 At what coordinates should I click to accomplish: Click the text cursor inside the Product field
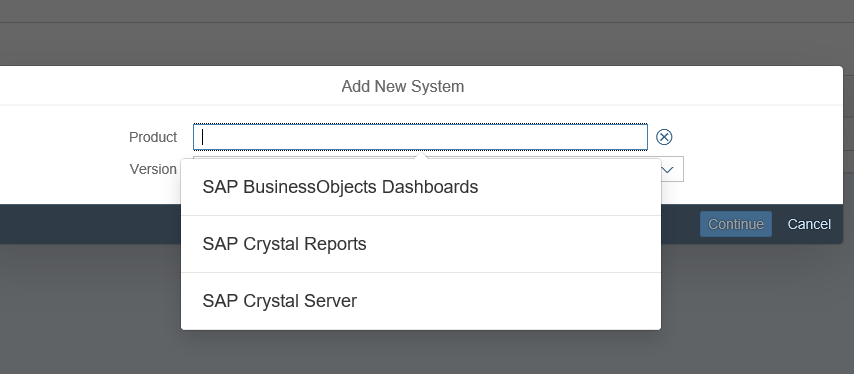point(203,137)
